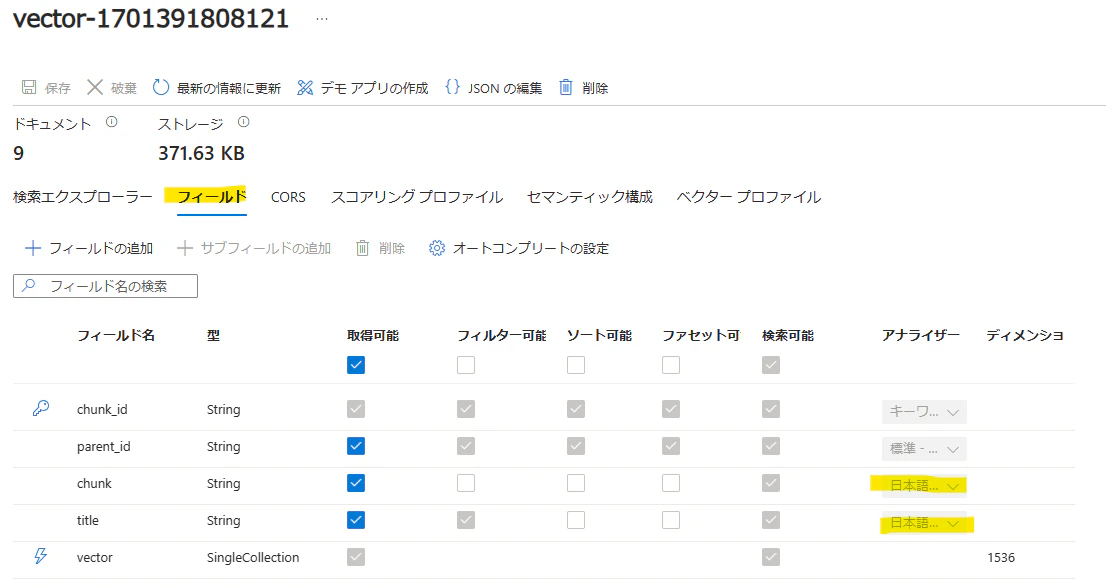Open the analyzer dropdown for chunk_id
This screenshot has height=588, width=1106.
click(x=924, y=412)
